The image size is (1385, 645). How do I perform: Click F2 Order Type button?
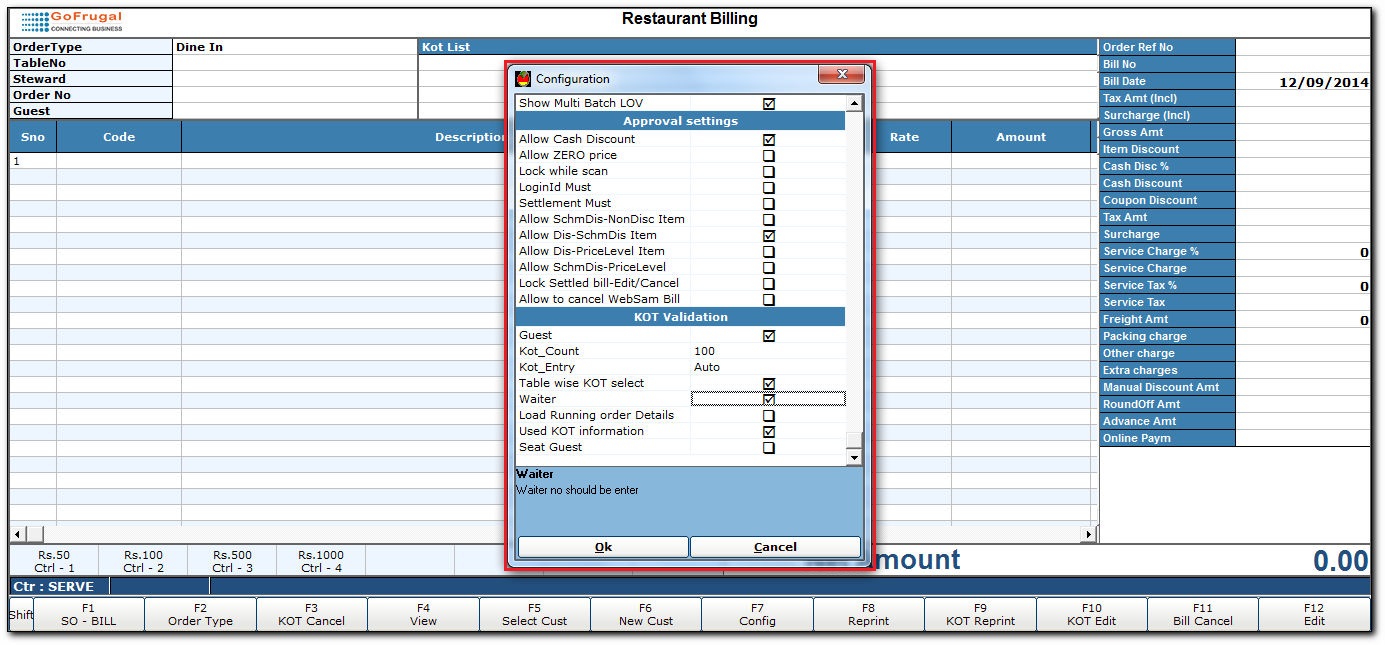pos(200,614)
